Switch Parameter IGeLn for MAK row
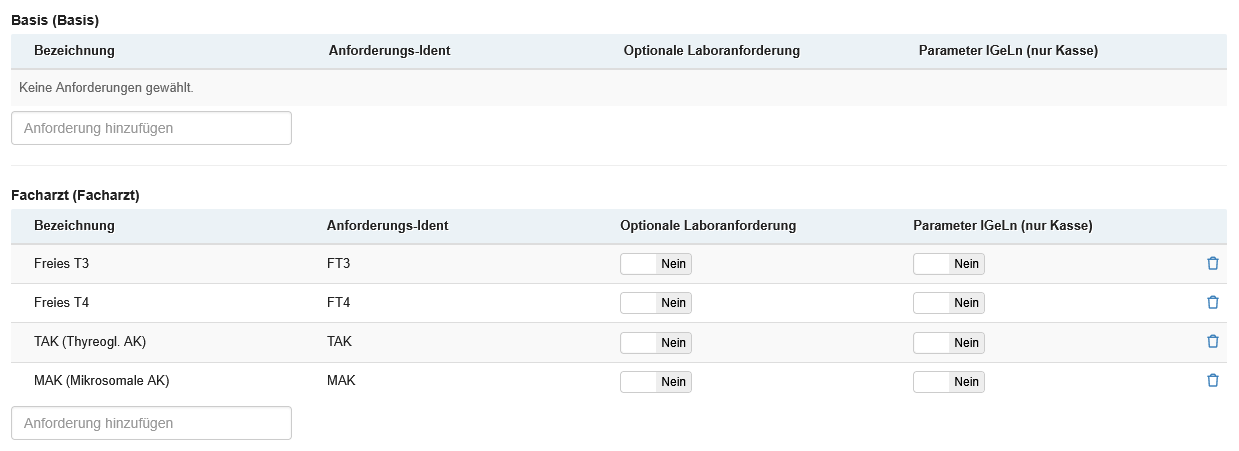The image size is (1239, 451). click(949, 382)
